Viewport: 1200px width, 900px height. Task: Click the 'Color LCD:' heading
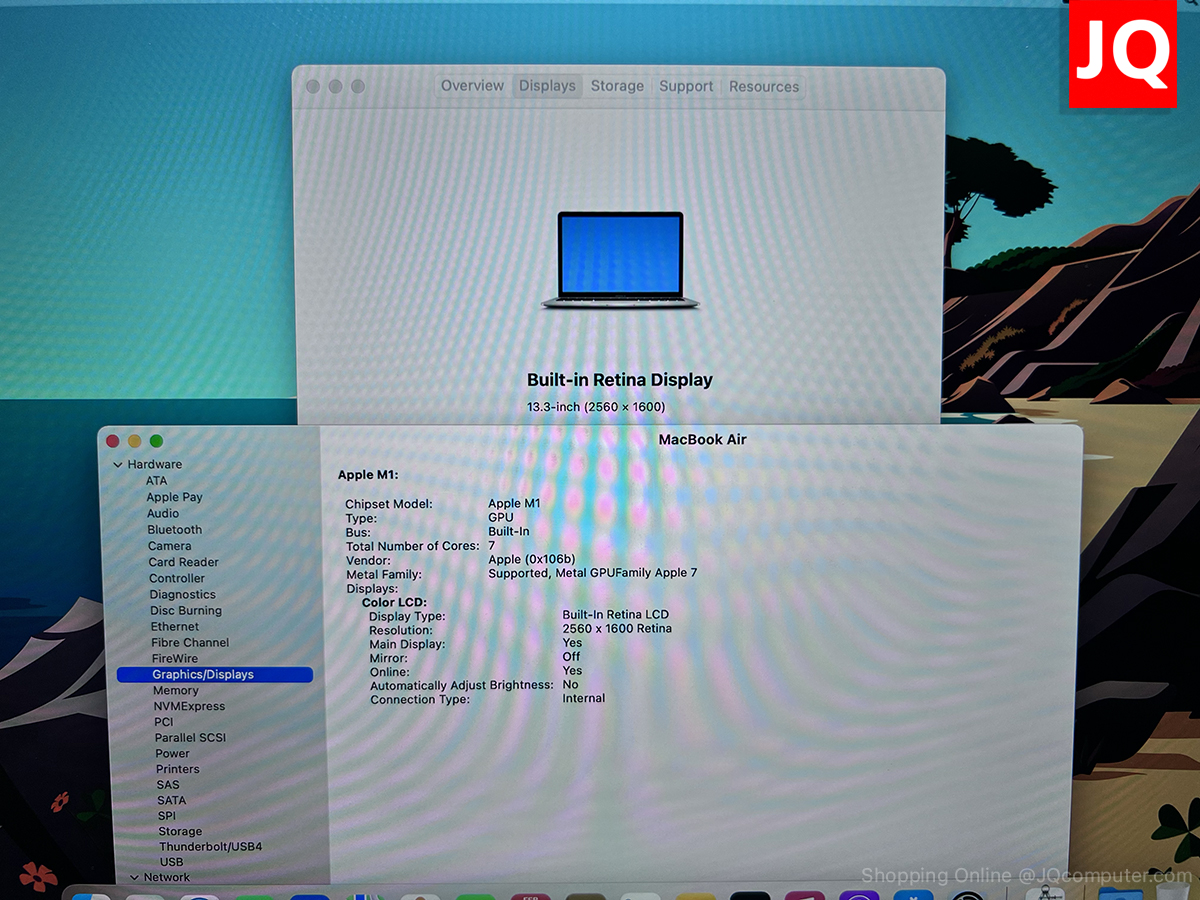394,603
